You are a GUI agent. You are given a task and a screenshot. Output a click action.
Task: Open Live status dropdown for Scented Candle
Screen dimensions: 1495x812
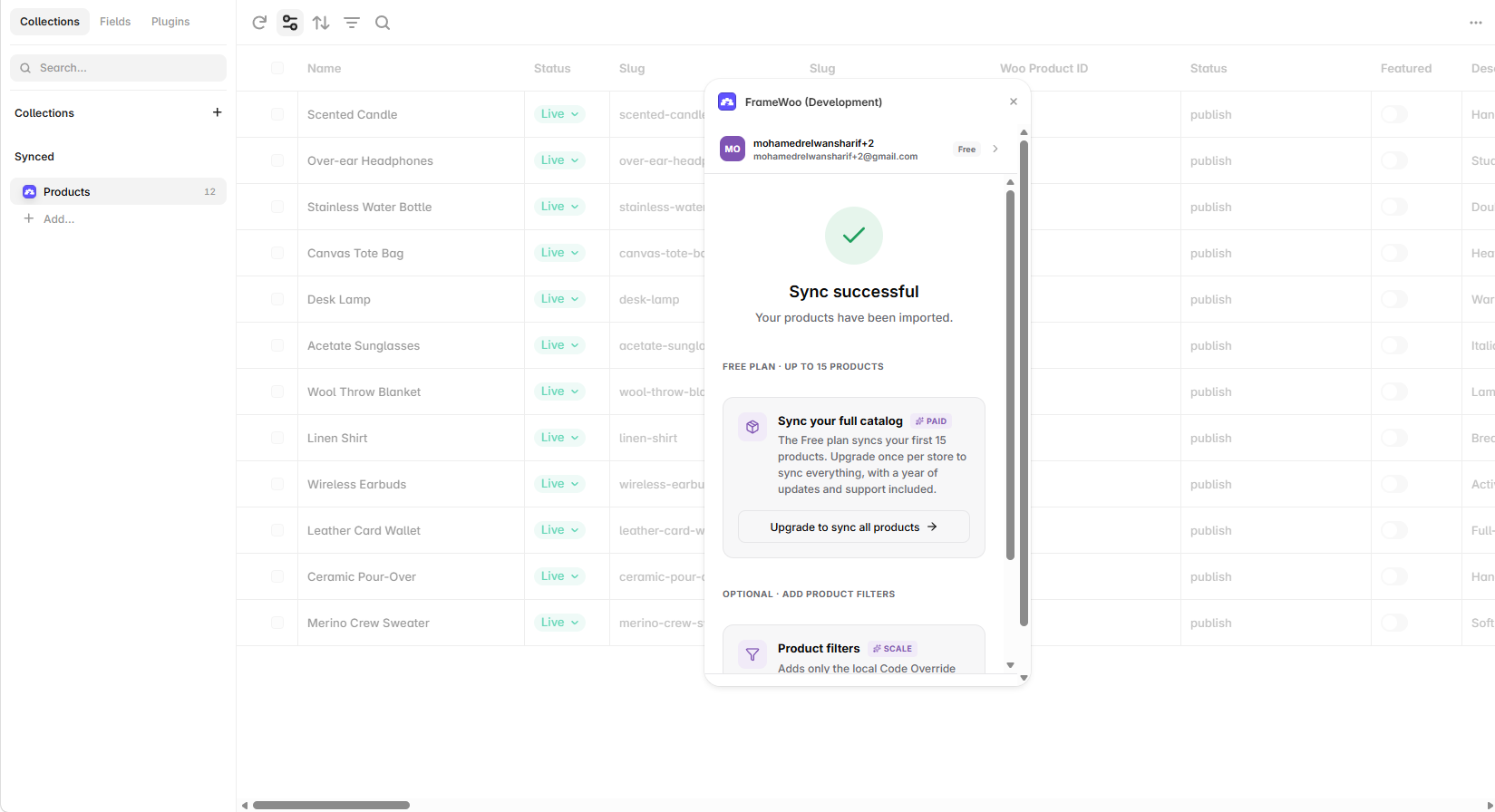click(559, 114)
